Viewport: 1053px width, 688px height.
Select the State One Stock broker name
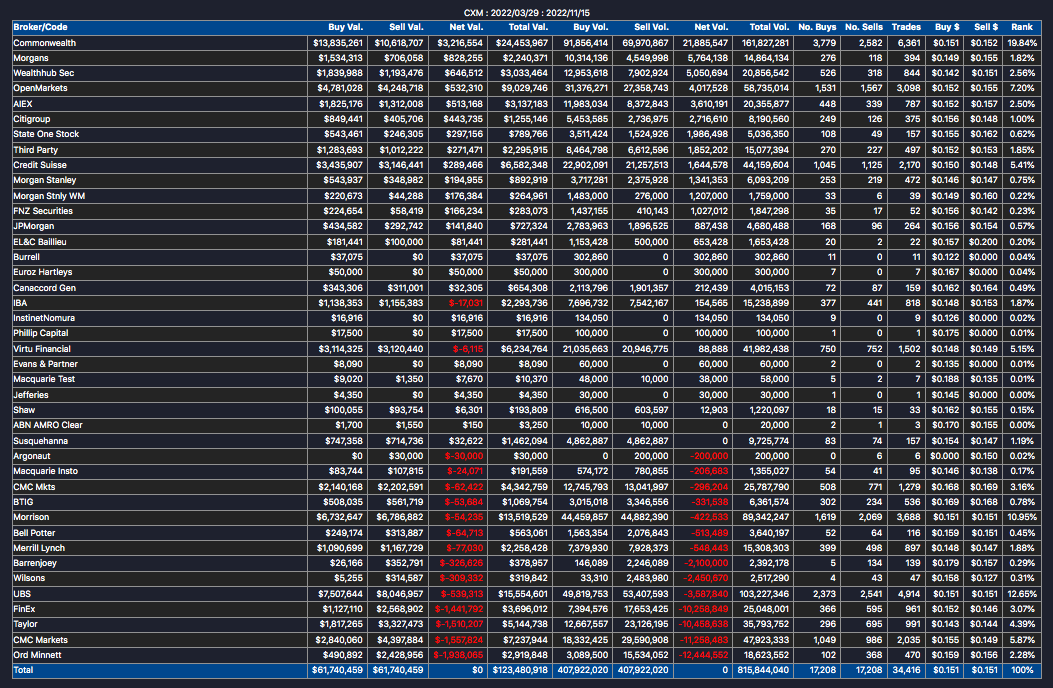46,134
